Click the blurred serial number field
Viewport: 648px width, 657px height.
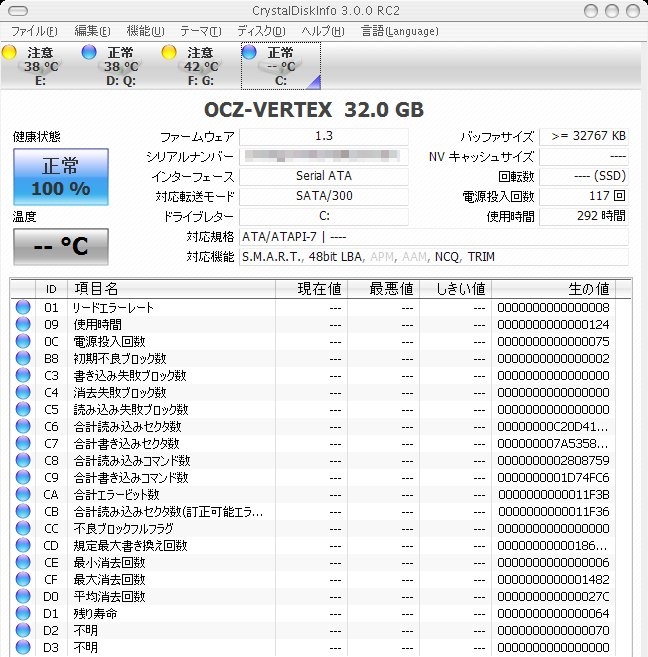tap(324, 156)
